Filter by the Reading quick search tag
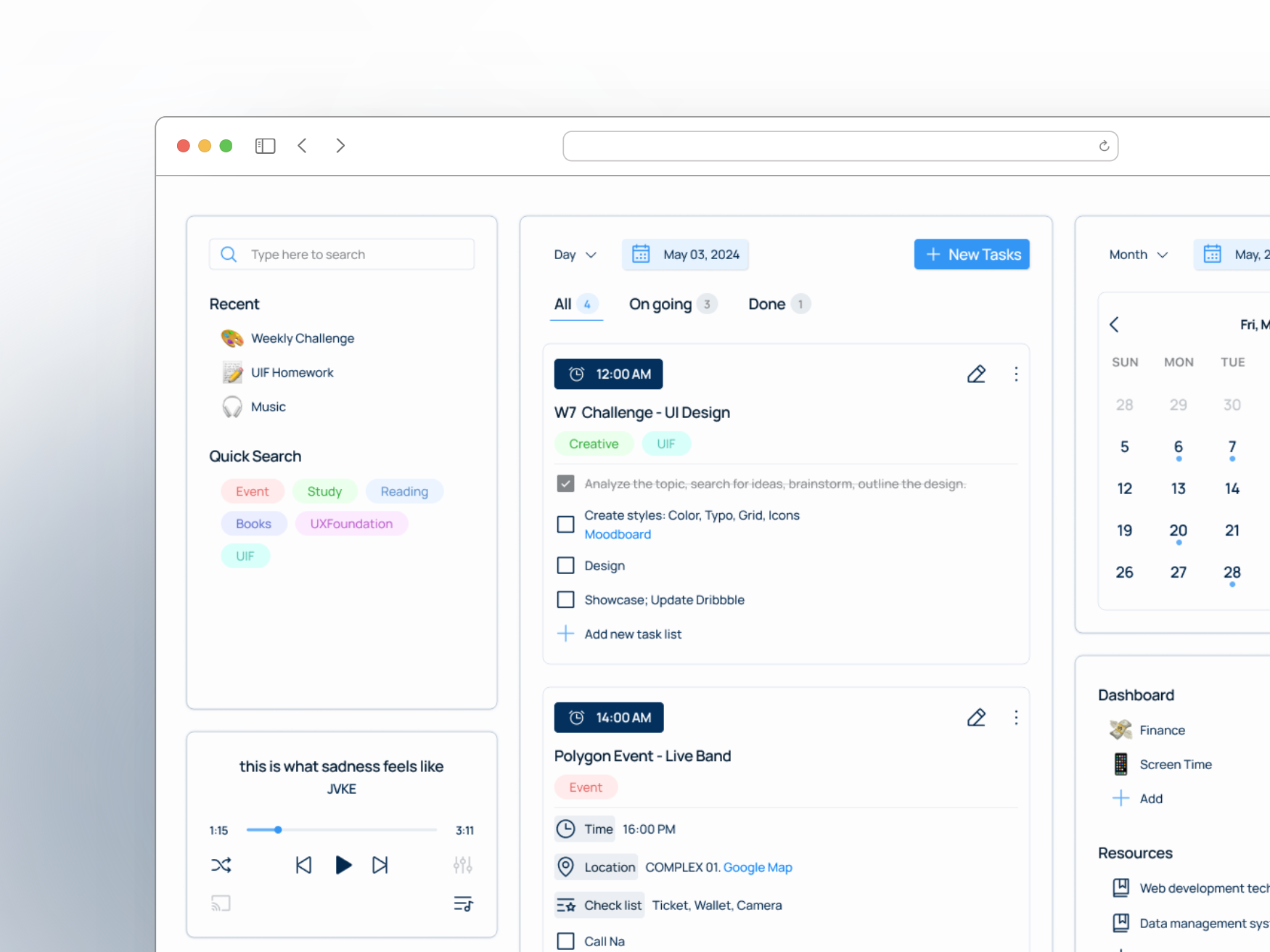 tap(404, 491)
